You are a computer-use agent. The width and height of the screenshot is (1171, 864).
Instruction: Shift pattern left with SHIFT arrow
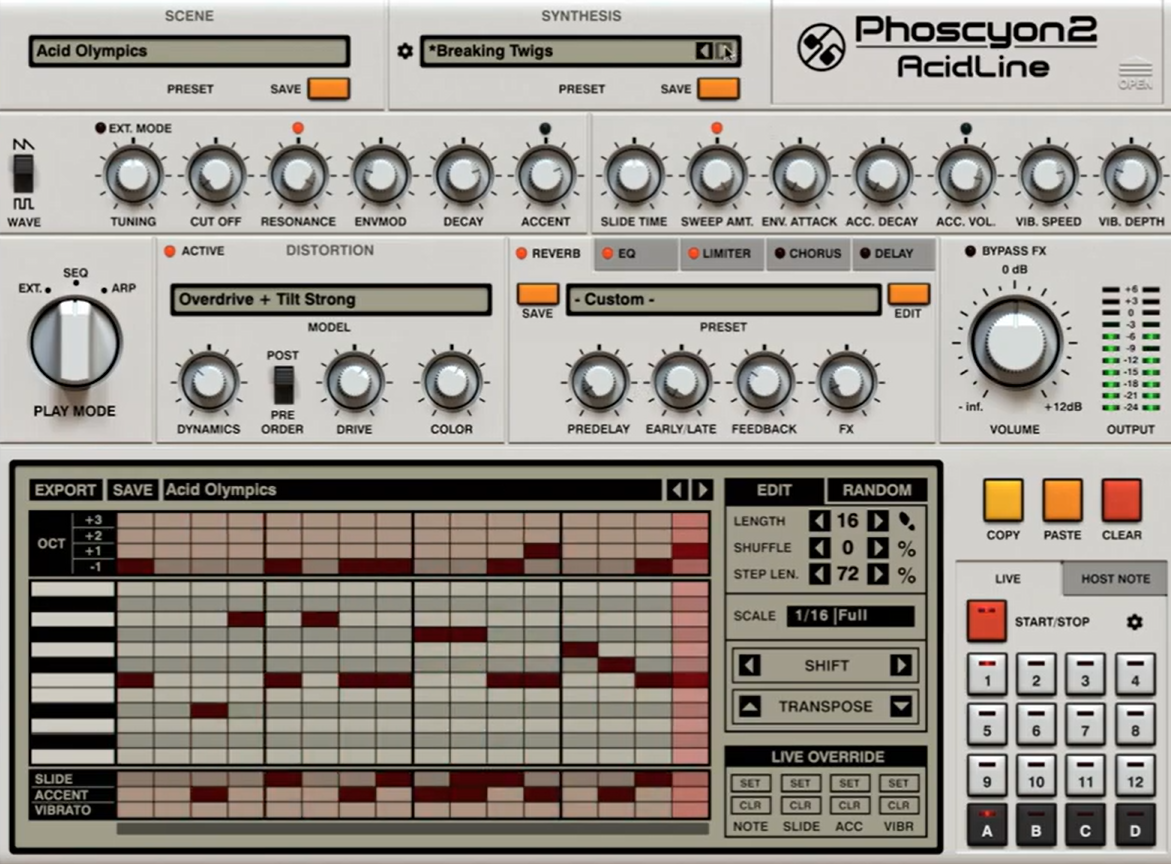[750, 665]
